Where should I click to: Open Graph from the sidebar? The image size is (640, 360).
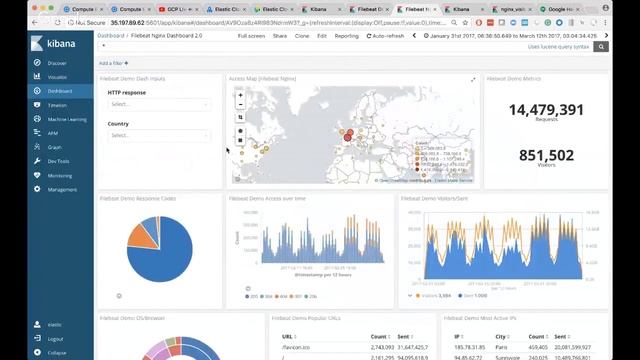[54, 147]
